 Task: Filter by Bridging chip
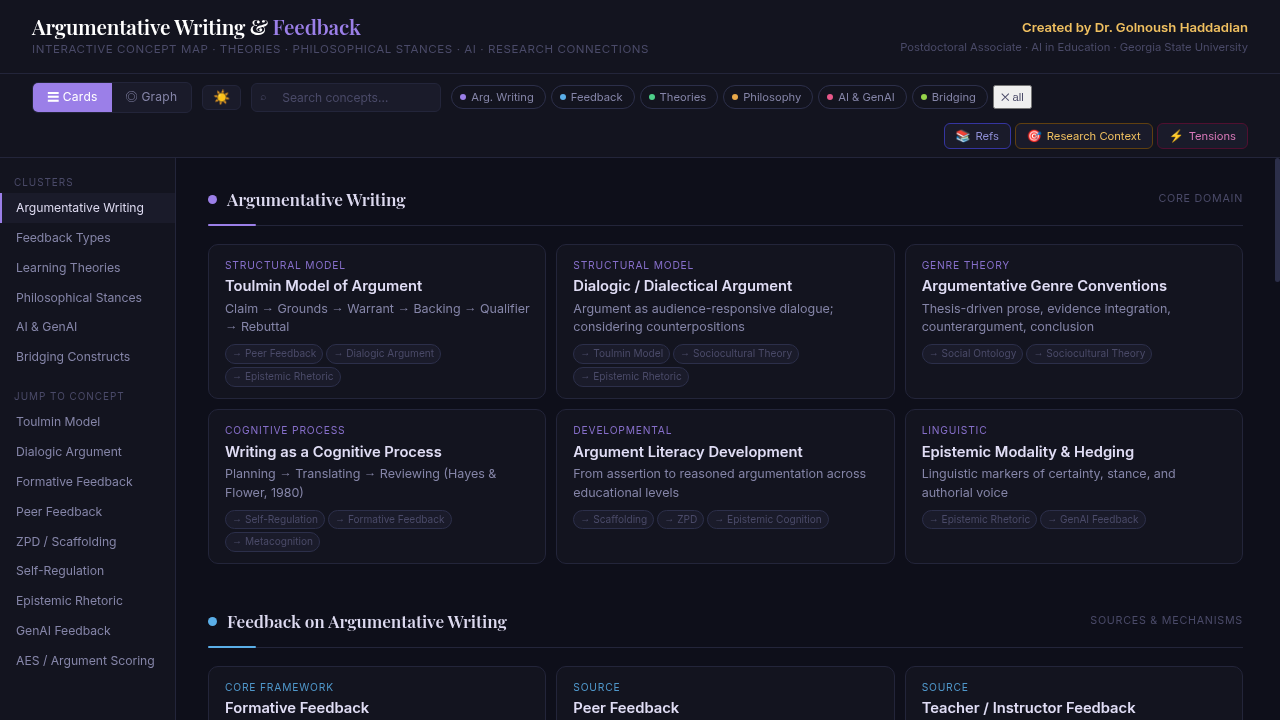tap(949, 97)
